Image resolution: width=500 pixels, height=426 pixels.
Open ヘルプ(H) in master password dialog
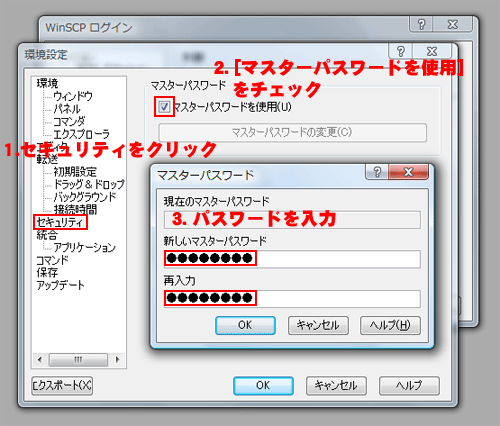tap(390, 325)
